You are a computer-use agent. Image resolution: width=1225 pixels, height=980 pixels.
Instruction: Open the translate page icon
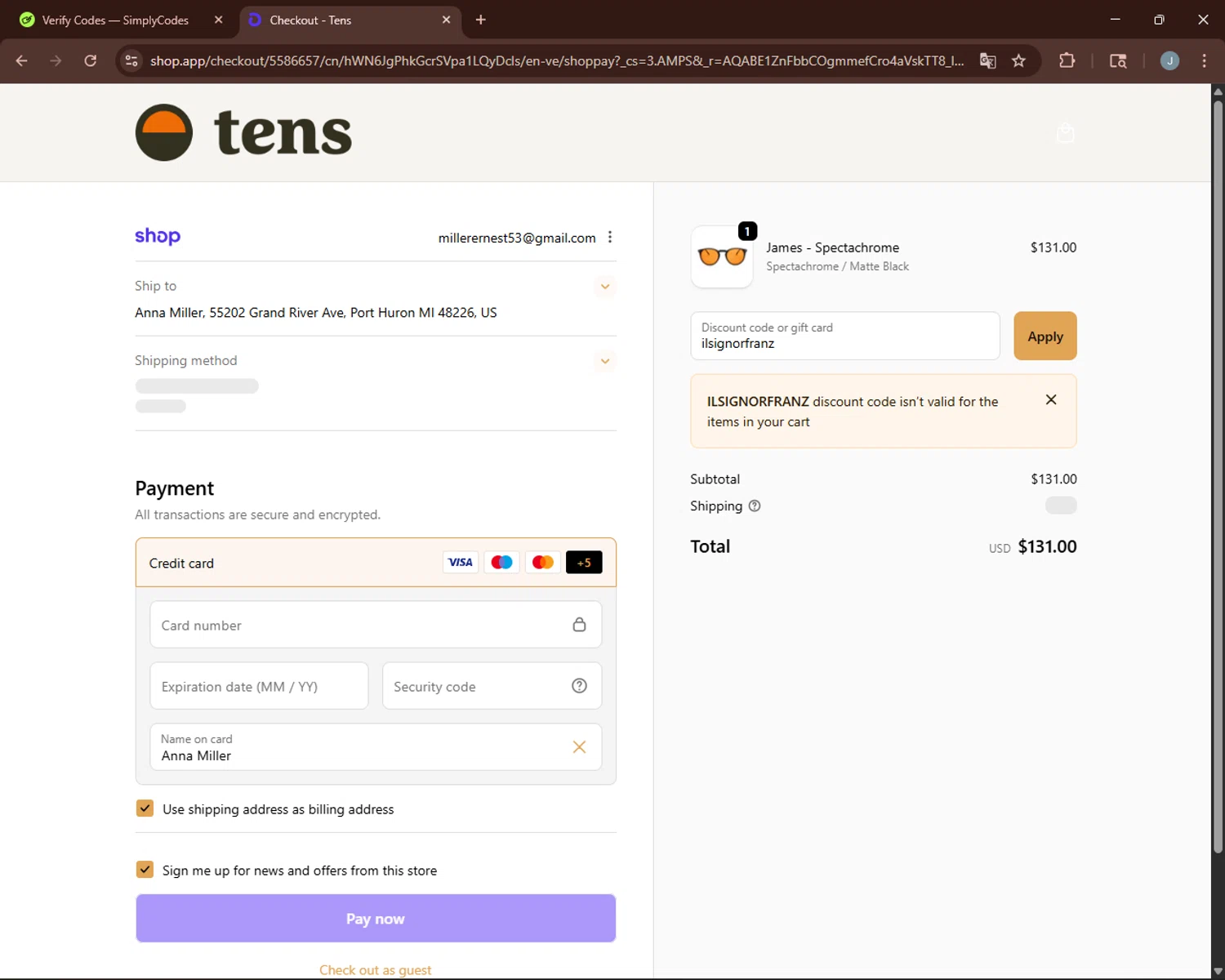click(x=988, y=60)
